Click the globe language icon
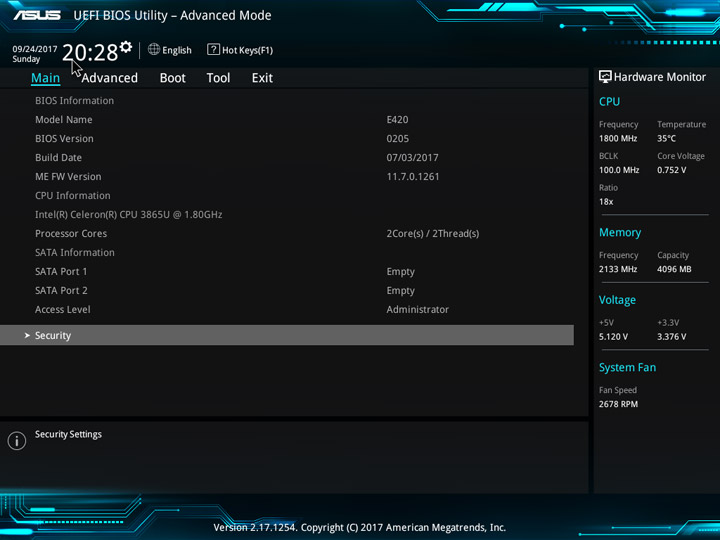Viewport: 720px width, 540px height. 154,49
